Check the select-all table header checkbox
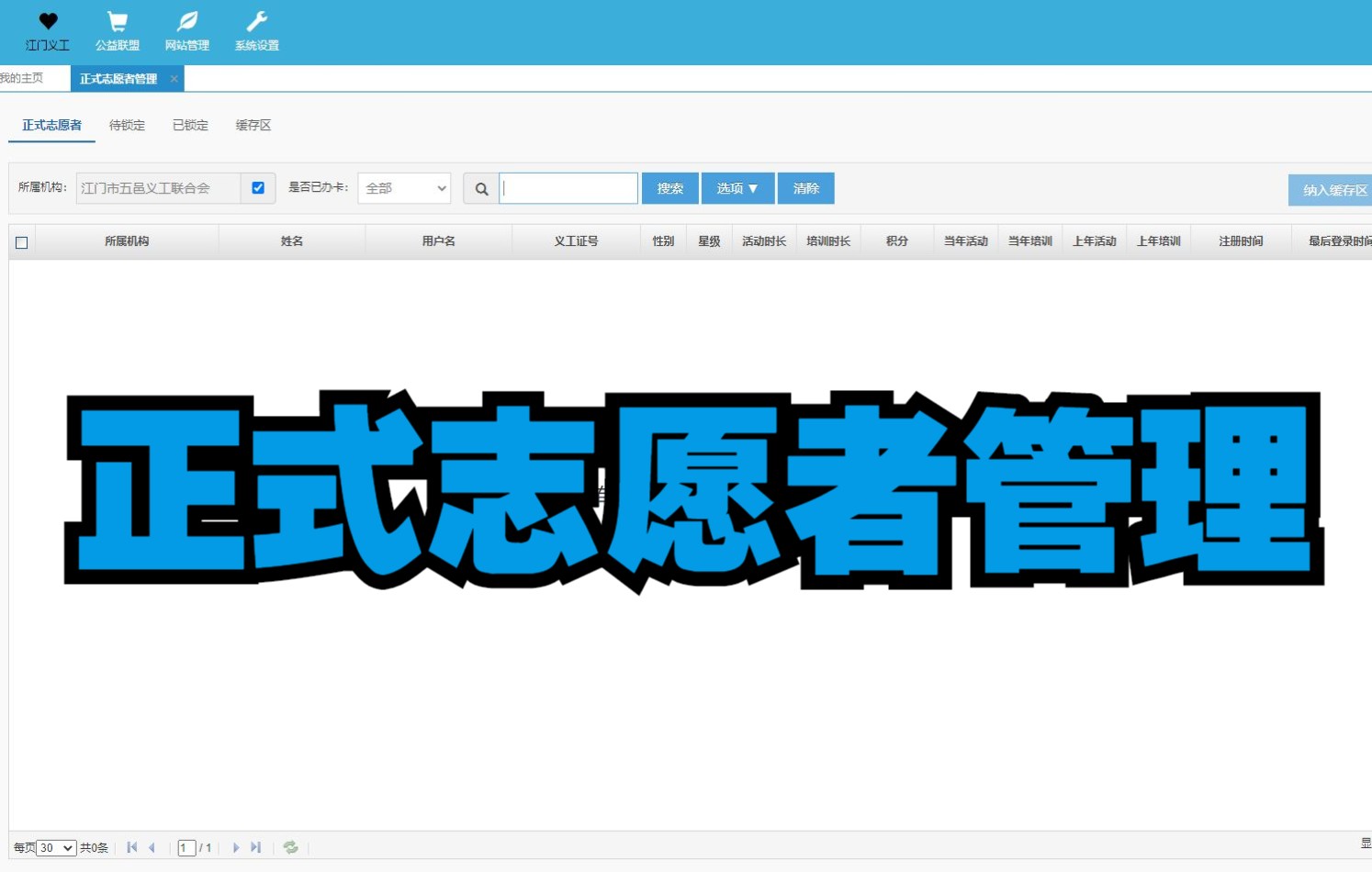Viewport: 1372px width, 872px height. coord(22,242)
